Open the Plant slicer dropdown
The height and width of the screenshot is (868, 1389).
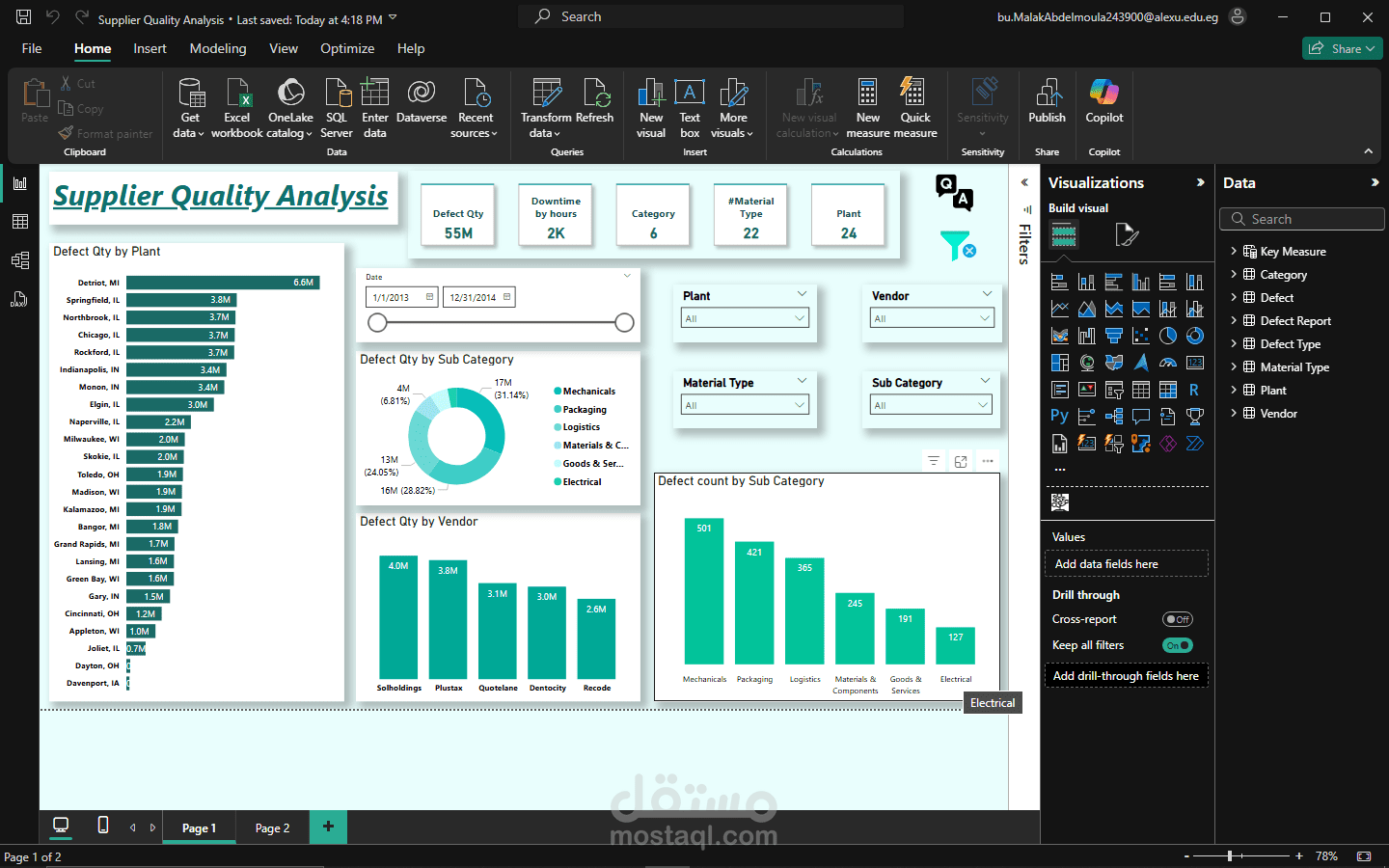pyautogui.click(x=745, y=318)
